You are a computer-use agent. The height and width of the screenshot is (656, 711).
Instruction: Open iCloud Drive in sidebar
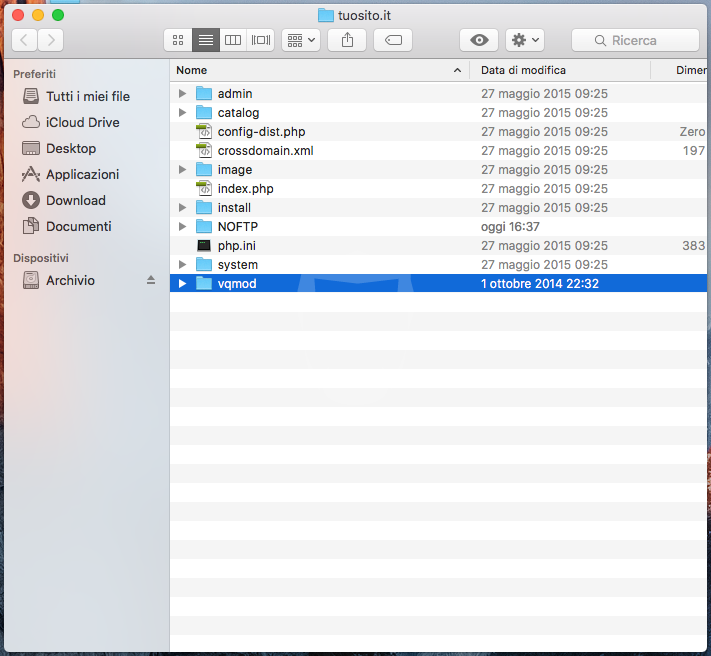(71, 122)
